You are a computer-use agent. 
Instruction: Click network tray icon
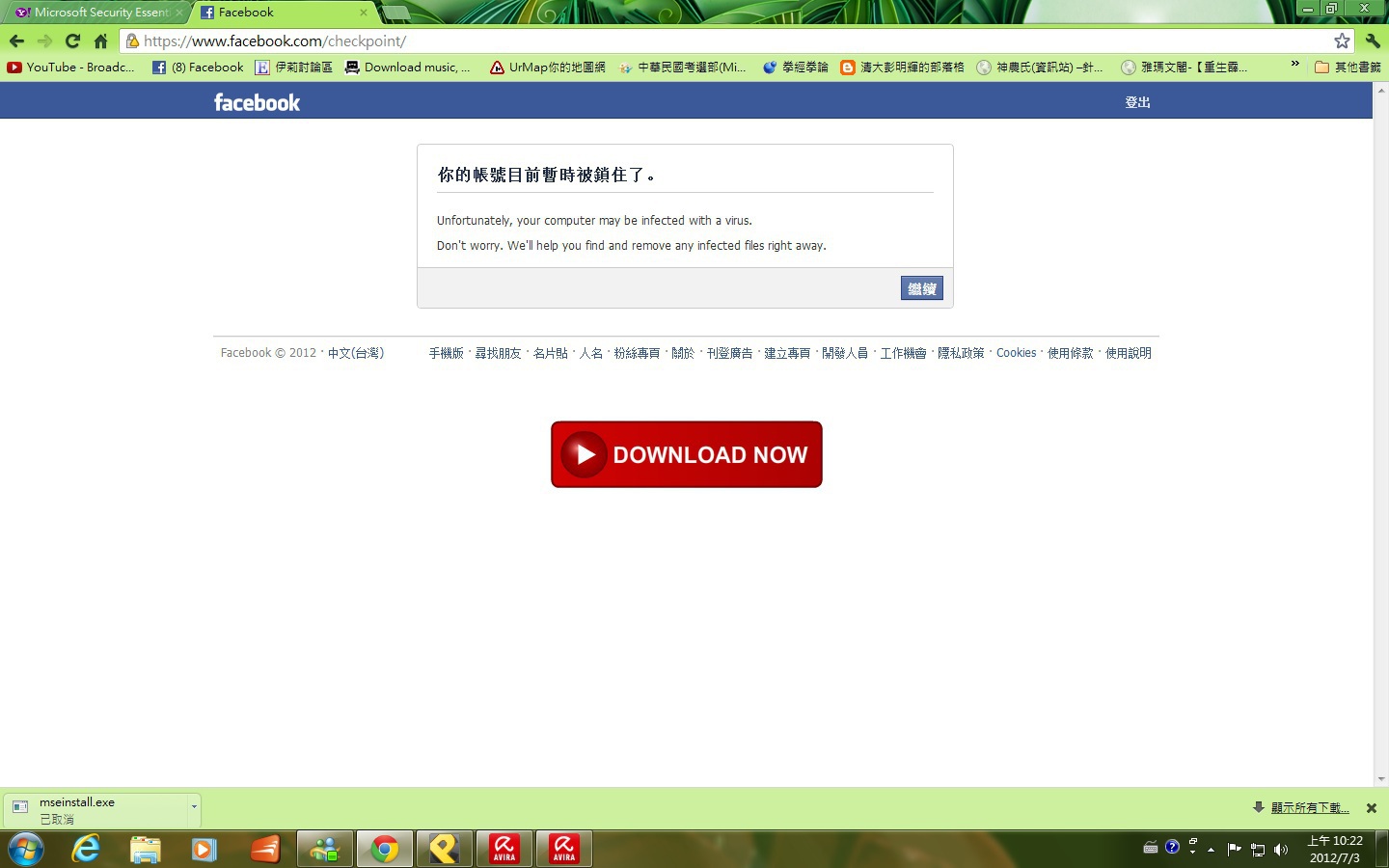coord(1258,850)
